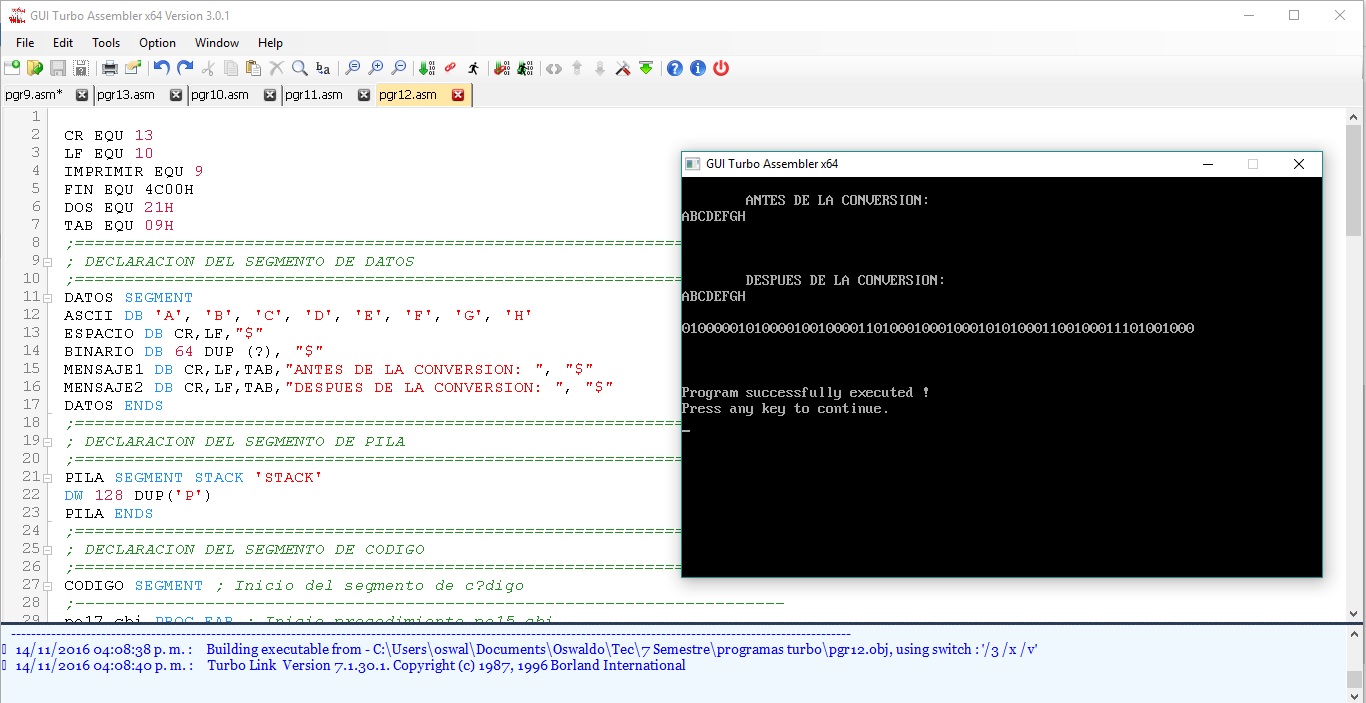This screenshot has width=1366, height=703.
Task: Switch to the pgr10.asm tab
Action: (220, 94)
